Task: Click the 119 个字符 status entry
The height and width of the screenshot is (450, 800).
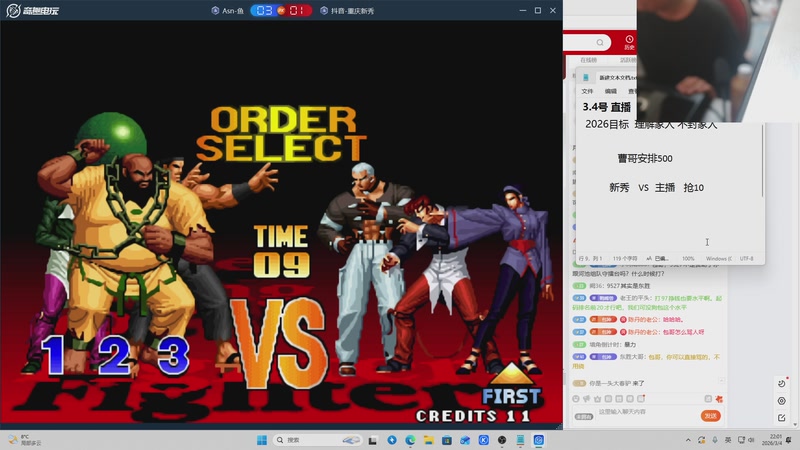Action: pos(624,259)
